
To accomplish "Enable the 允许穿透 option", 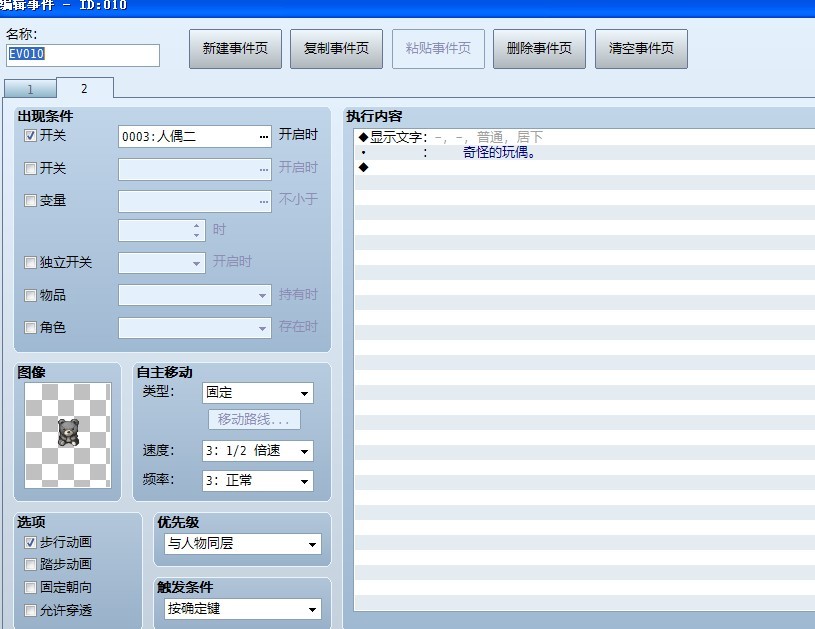I will [x=30, y=610].
